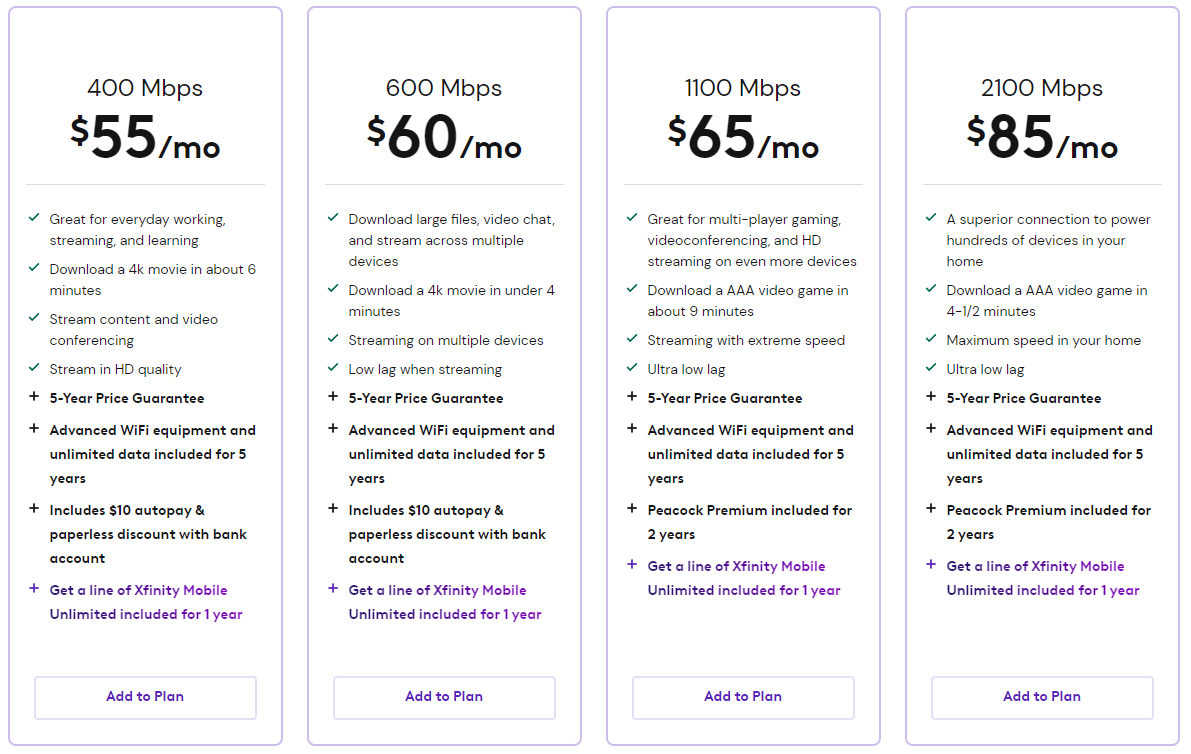
Task: Click checkmark beside Low lag when streaming
Action: pos(333,368)
